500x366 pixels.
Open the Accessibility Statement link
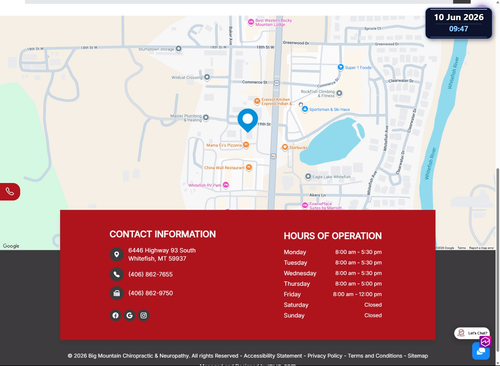(273, 356)
